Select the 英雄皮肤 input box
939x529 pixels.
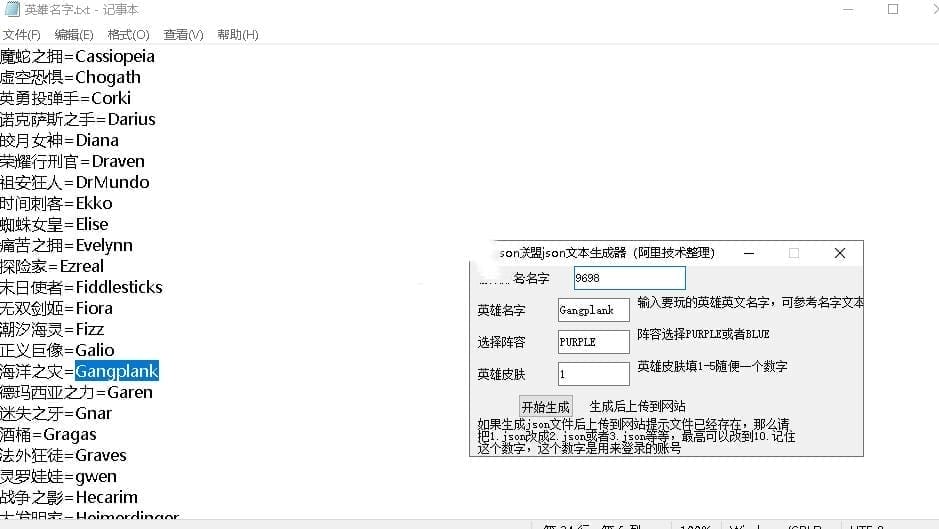pos(593,373)
